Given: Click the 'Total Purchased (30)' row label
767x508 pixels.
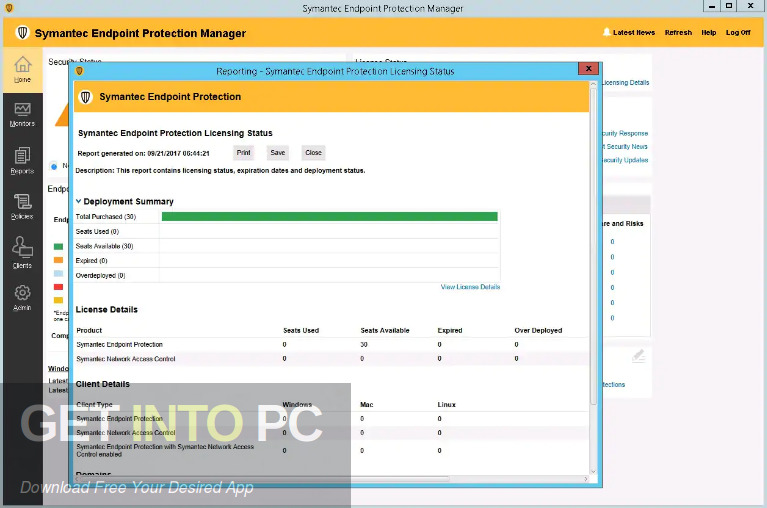Looking at the screenshot, I should [106, 217].
